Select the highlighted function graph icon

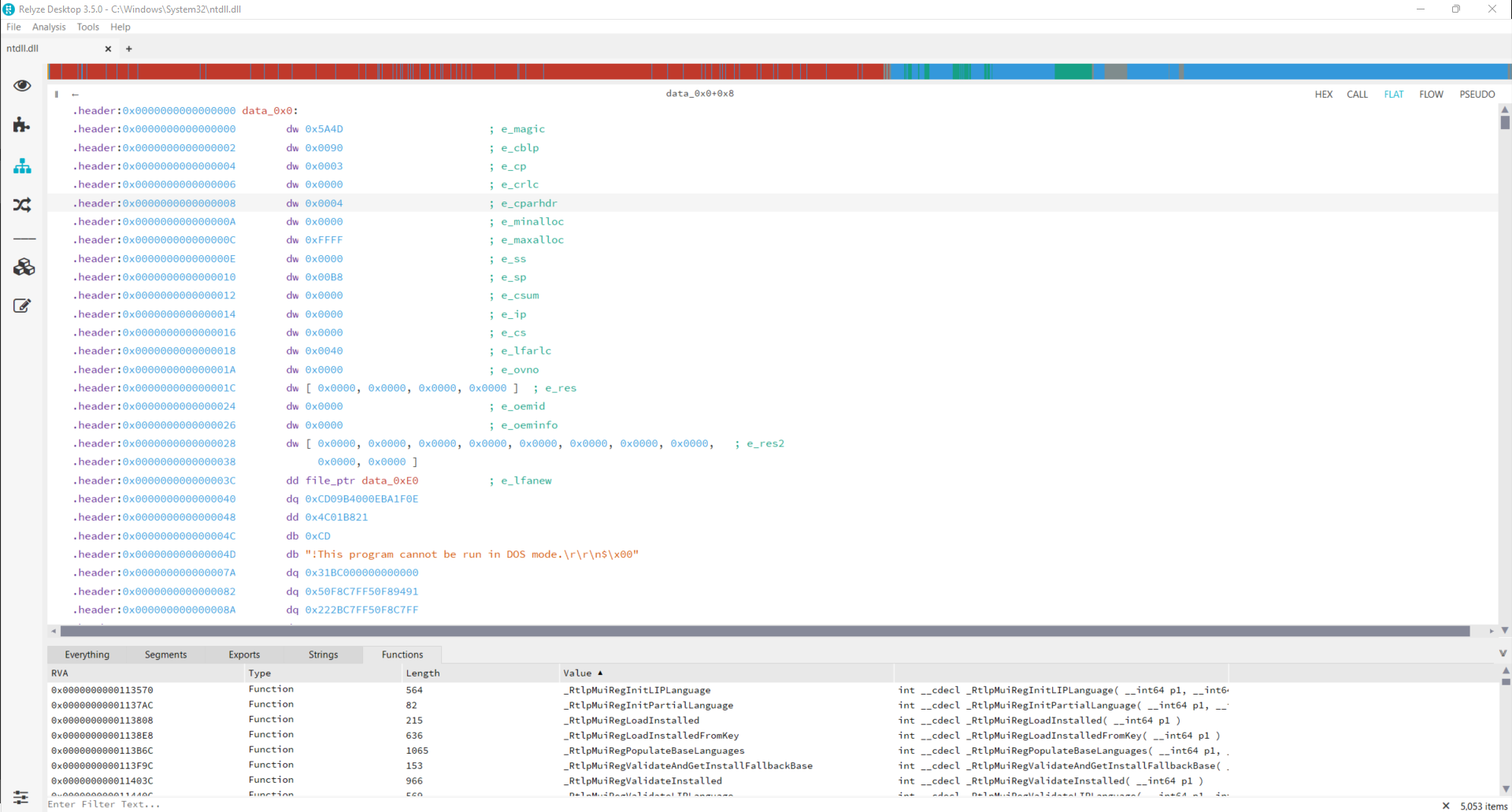click(x=23, y=166)
